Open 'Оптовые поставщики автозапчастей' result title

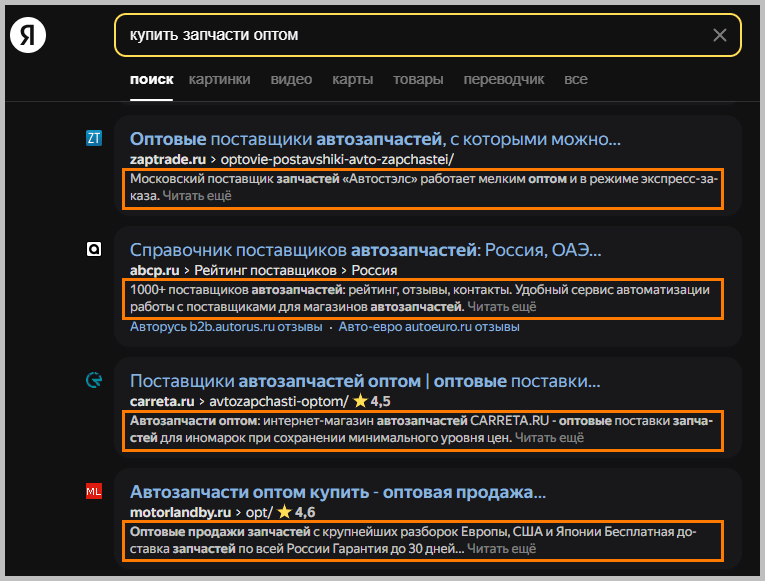coord(375,139)
